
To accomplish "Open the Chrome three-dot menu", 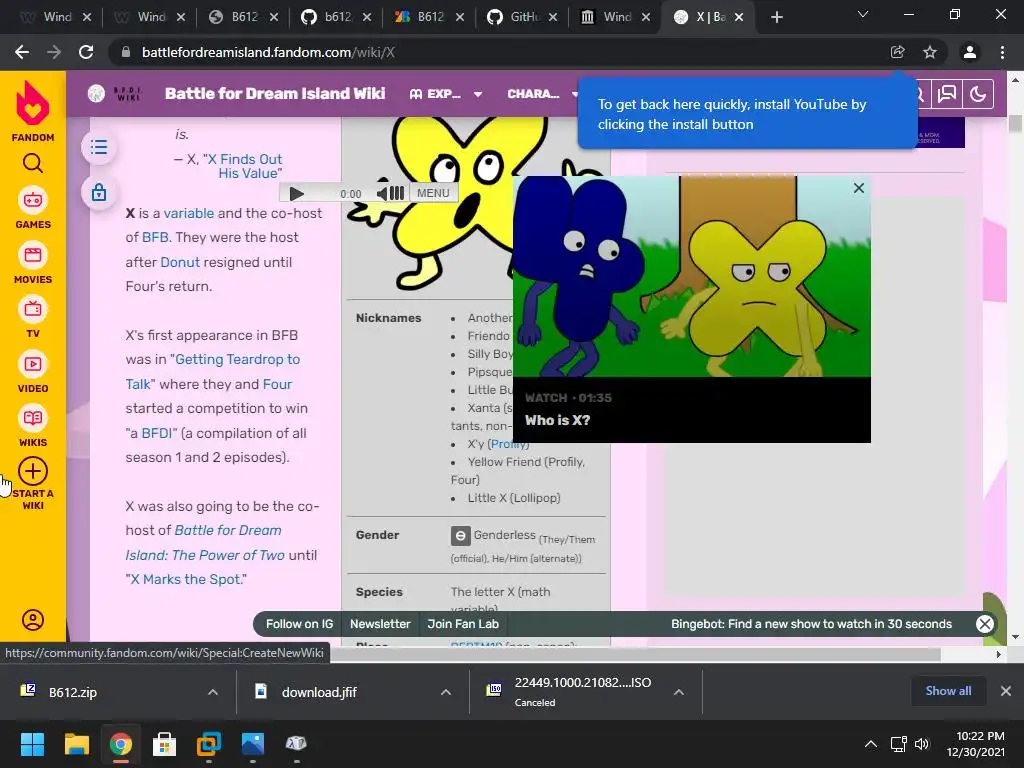I will tap(1002, 52).
